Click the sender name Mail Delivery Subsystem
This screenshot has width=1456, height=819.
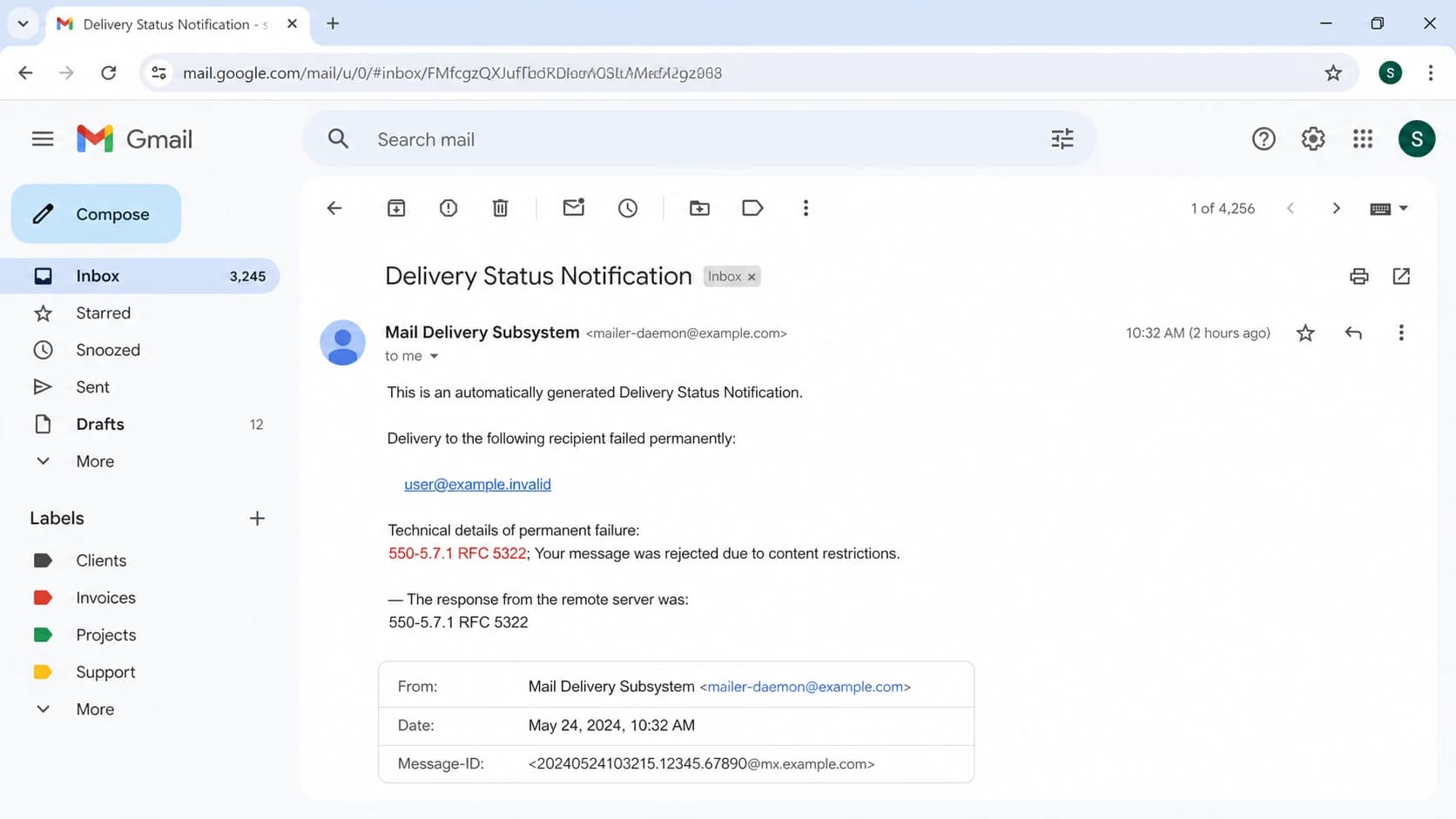(482, 332)
